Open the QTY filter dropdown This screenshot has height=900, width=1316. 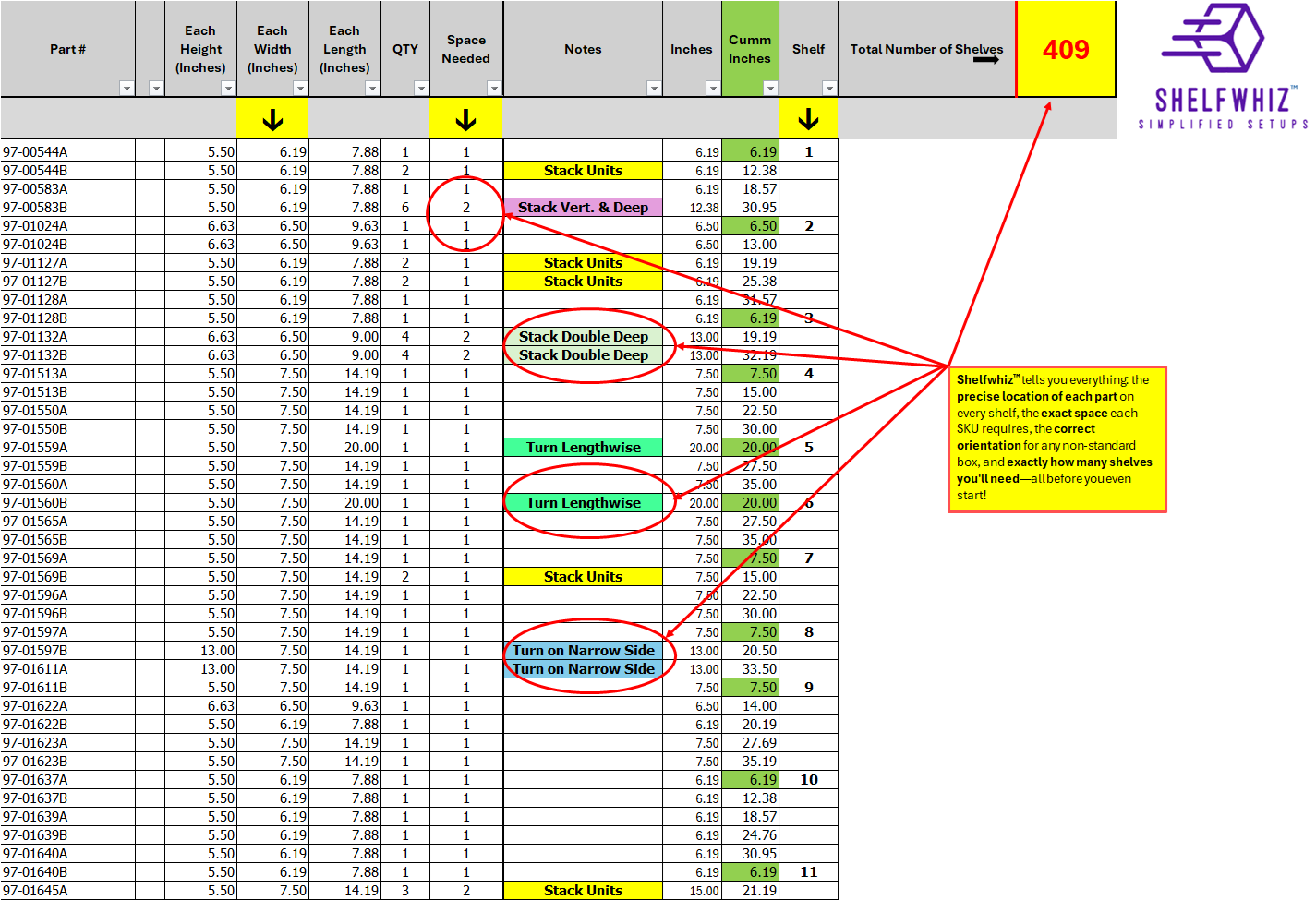[422, 89]
